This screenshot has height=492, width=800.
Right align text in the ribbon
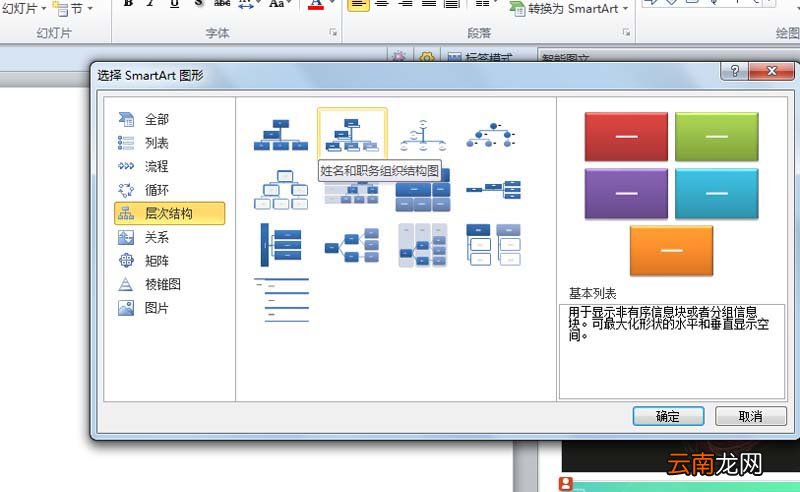(x=405, y=4)
